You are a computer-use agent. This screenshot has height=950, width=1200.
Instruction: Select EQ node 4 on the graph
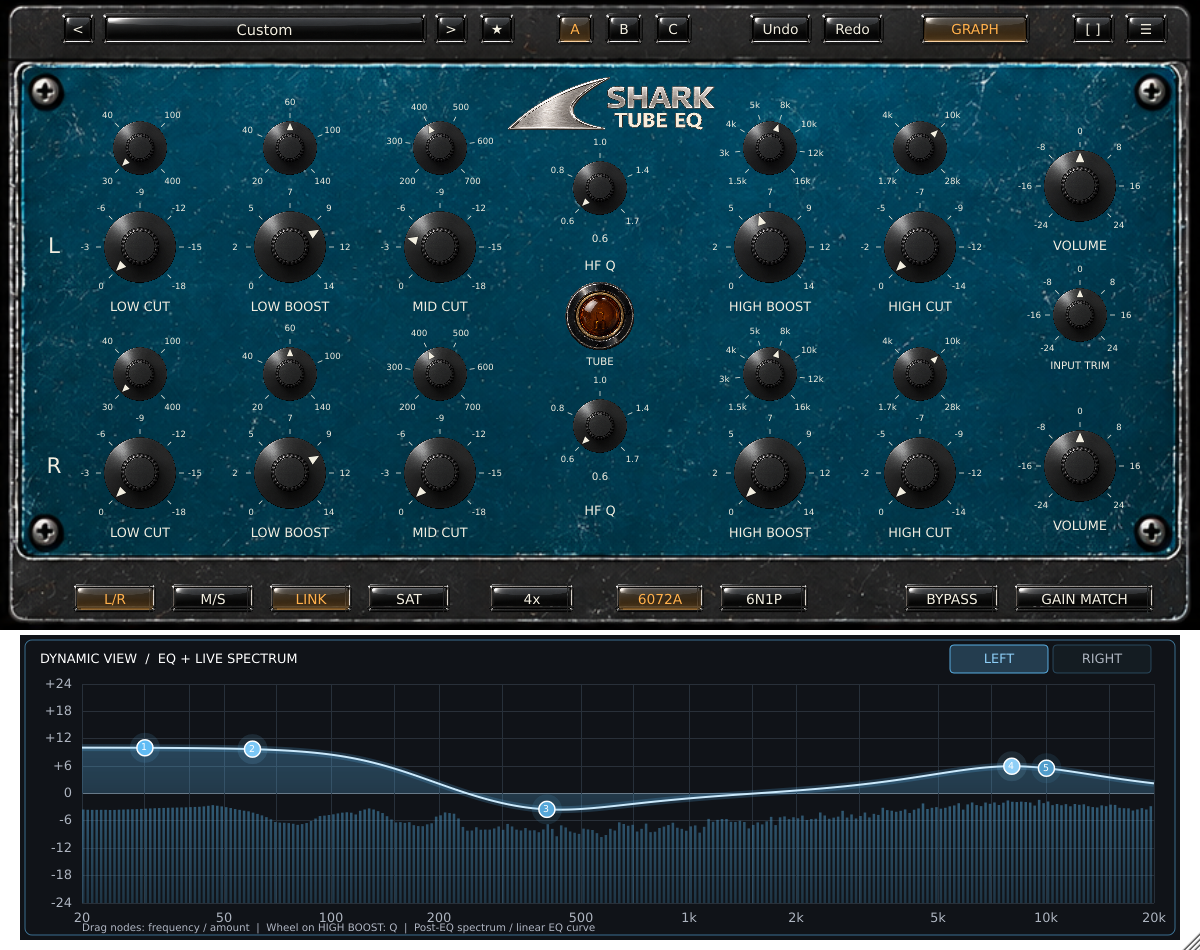[1012, 766]
